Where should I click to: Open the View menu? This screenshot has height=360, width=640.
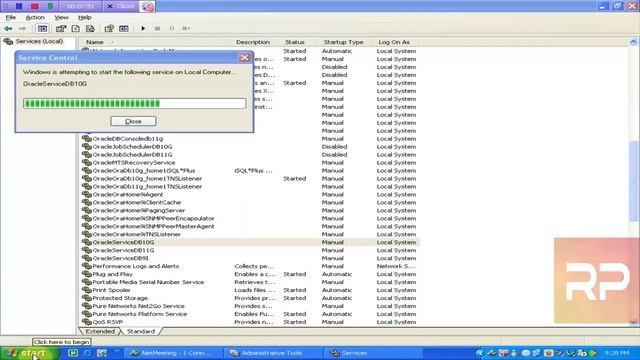(61, 18)
